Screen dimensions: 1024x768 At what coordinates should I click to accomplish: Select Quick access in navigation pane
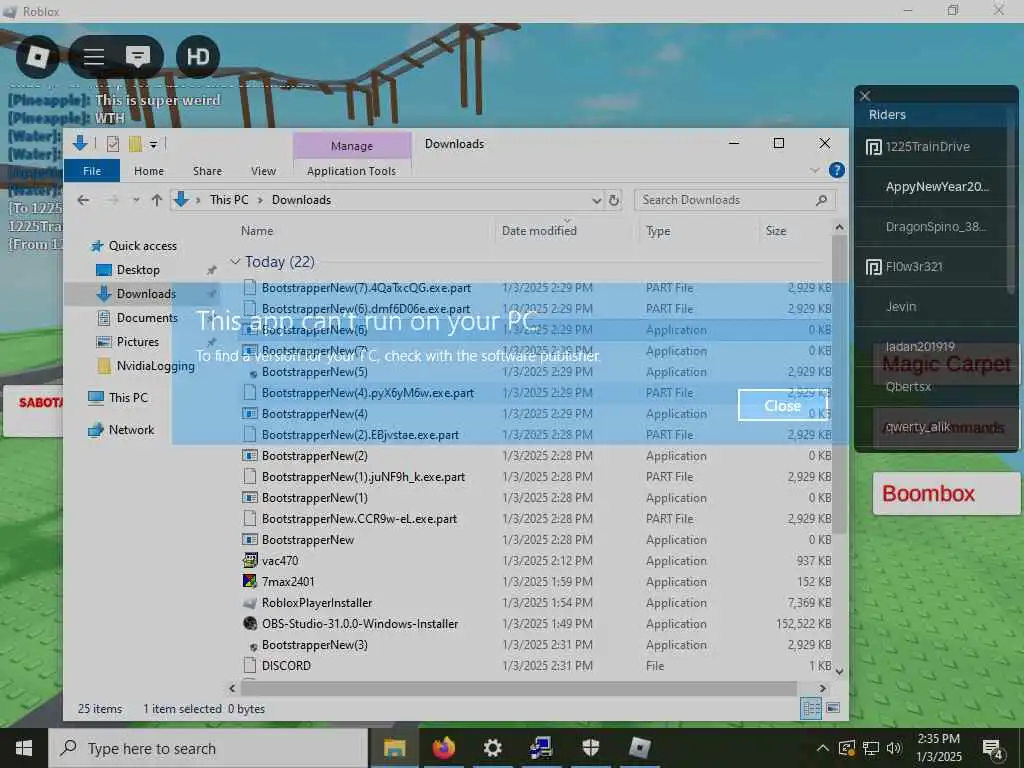(142, 246)
